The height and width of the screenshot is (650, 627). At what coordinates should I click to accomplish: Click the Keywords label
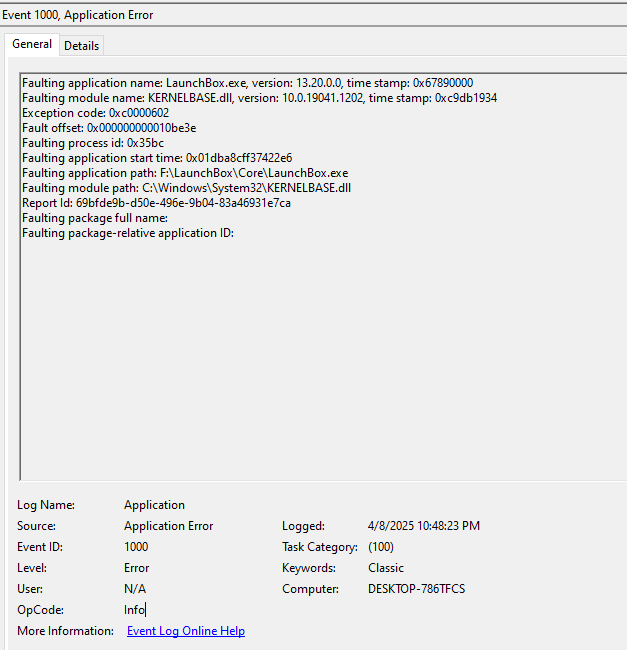(x=309, y=568)
